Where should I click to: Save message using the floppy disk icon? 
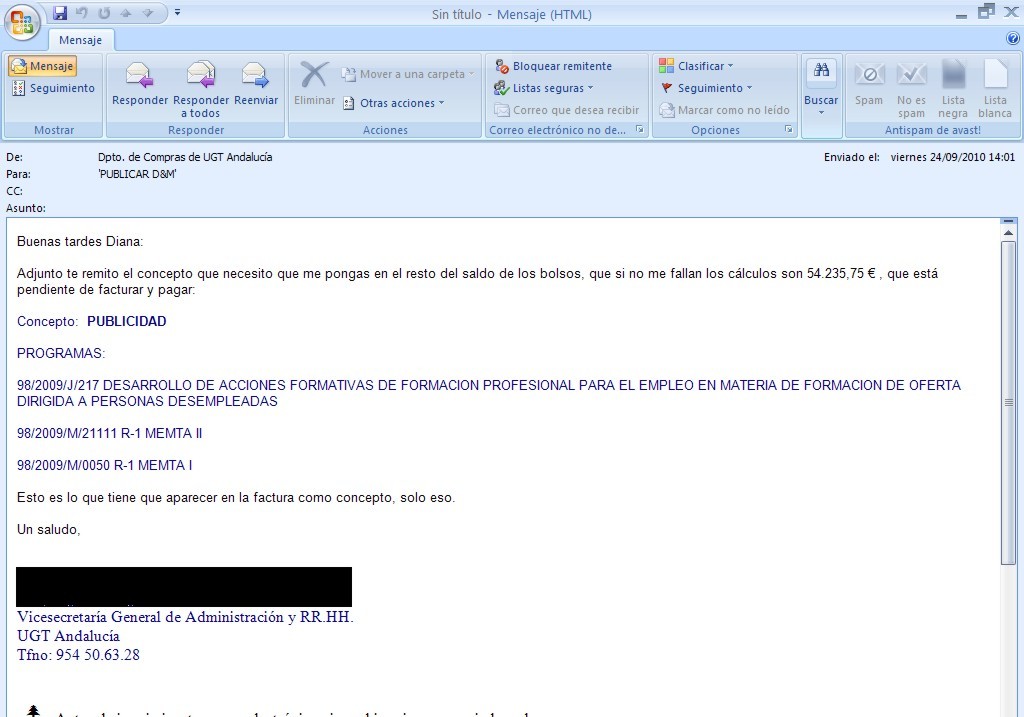click(x=60, y=13)
